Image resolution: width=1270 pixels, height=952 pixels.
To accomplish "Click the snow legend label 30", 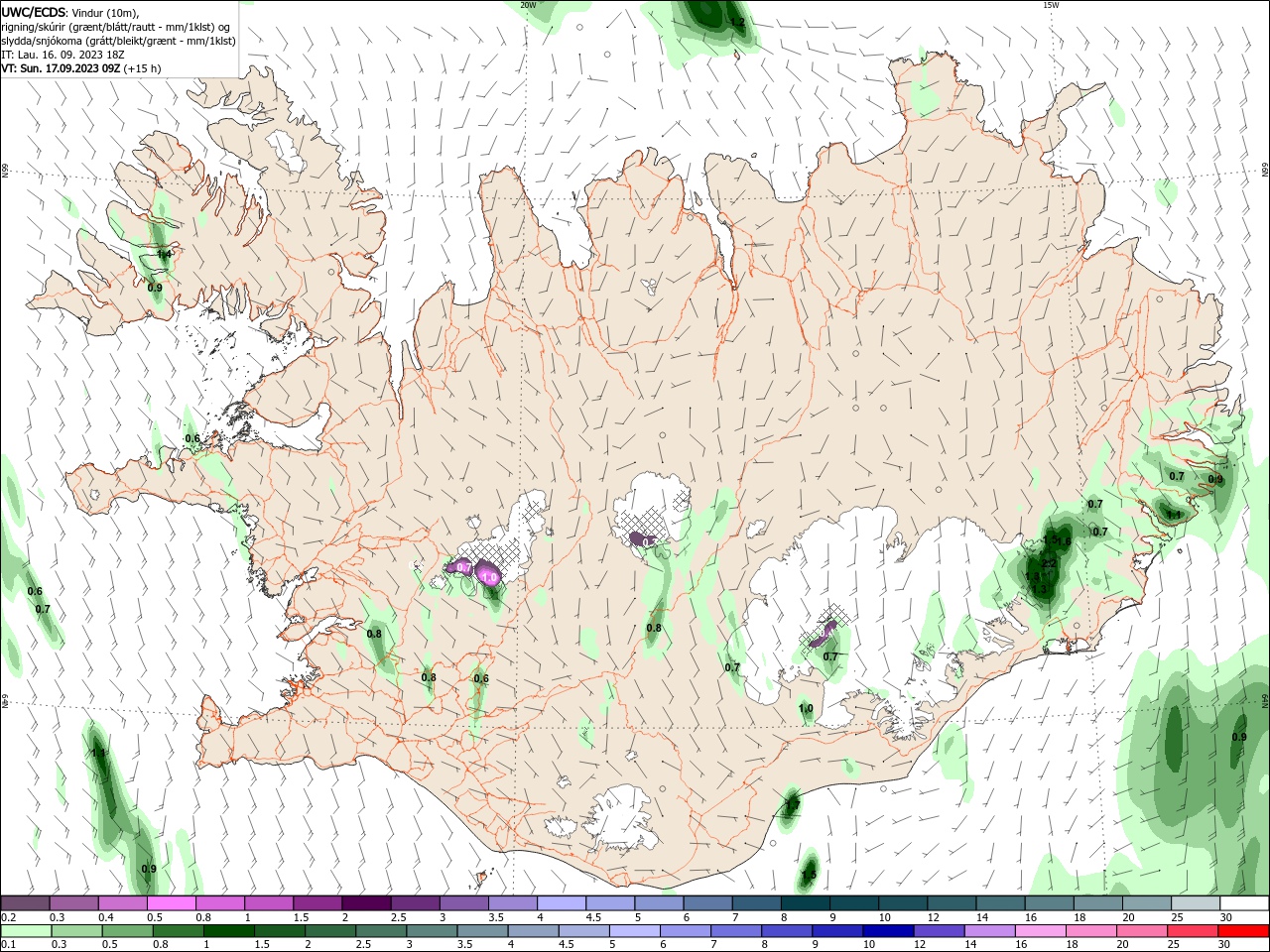I will click(1226, 917).
